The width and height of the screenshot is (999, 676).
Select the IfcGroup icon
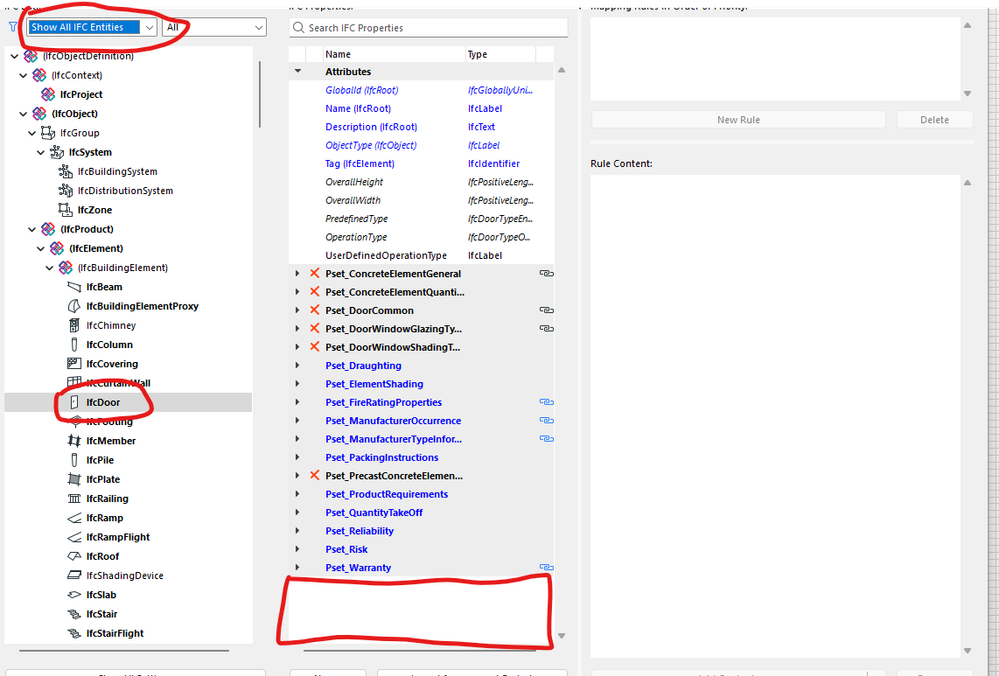click(48, 133)
